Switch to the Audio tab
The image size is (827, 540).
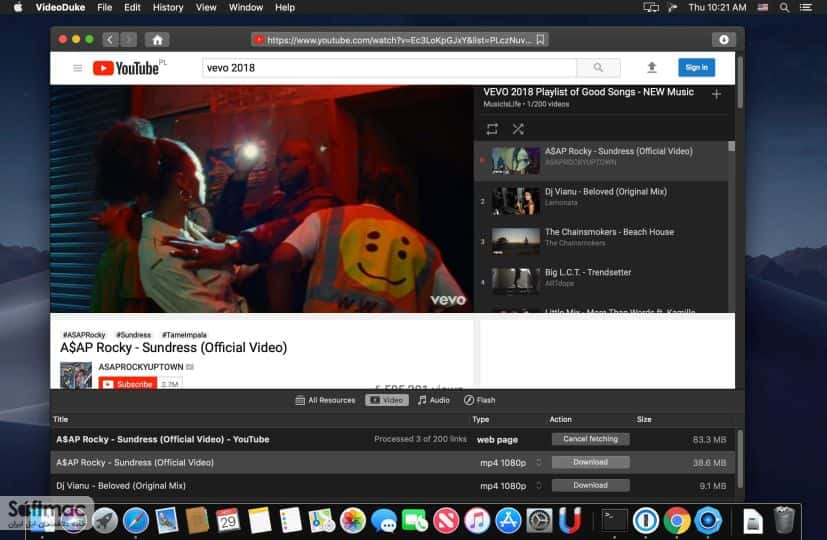pos(434,400)
